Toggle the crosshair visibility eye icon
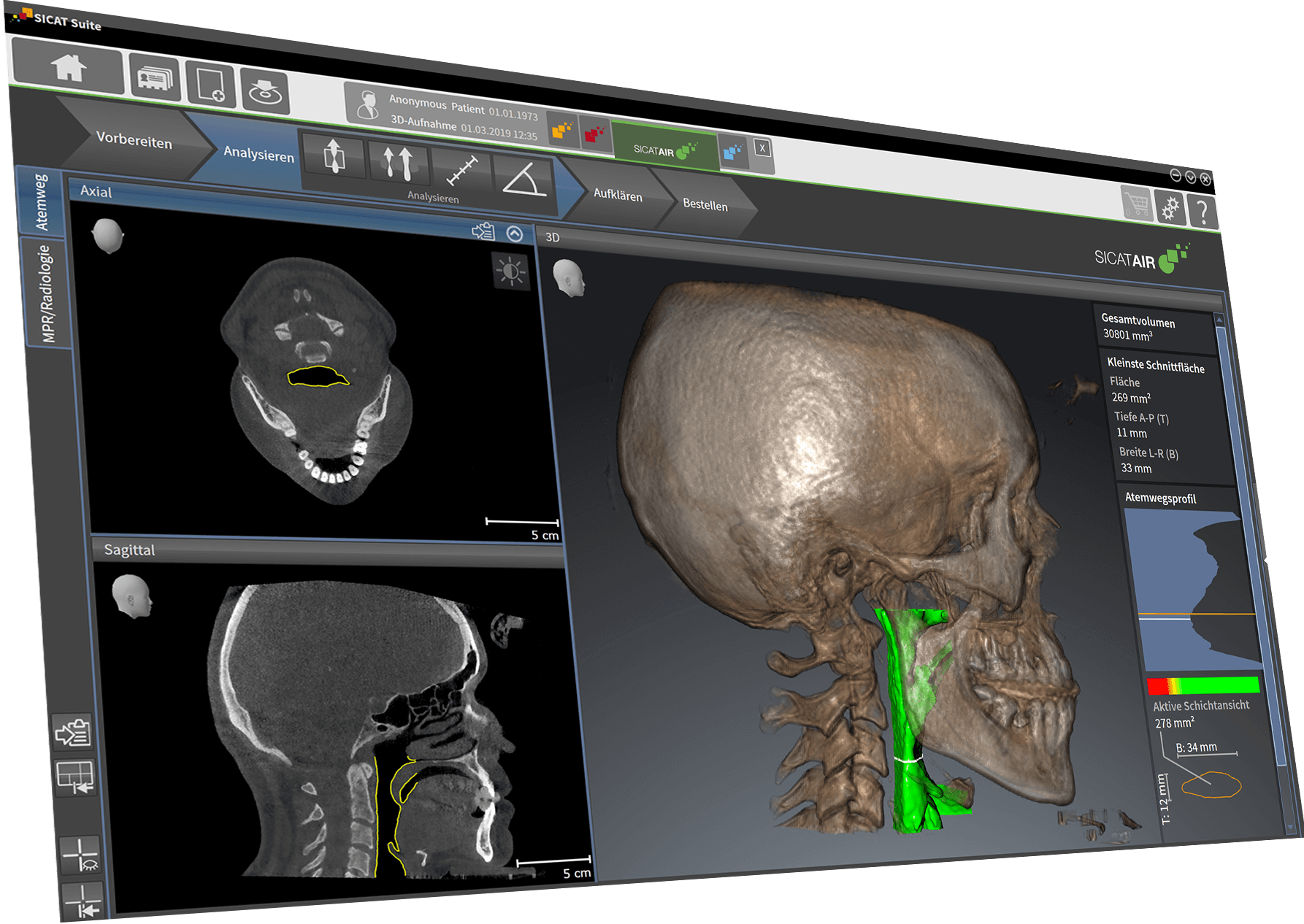Image resolution: width=1304 pixels, height=924 pixels. pos(80,855)
